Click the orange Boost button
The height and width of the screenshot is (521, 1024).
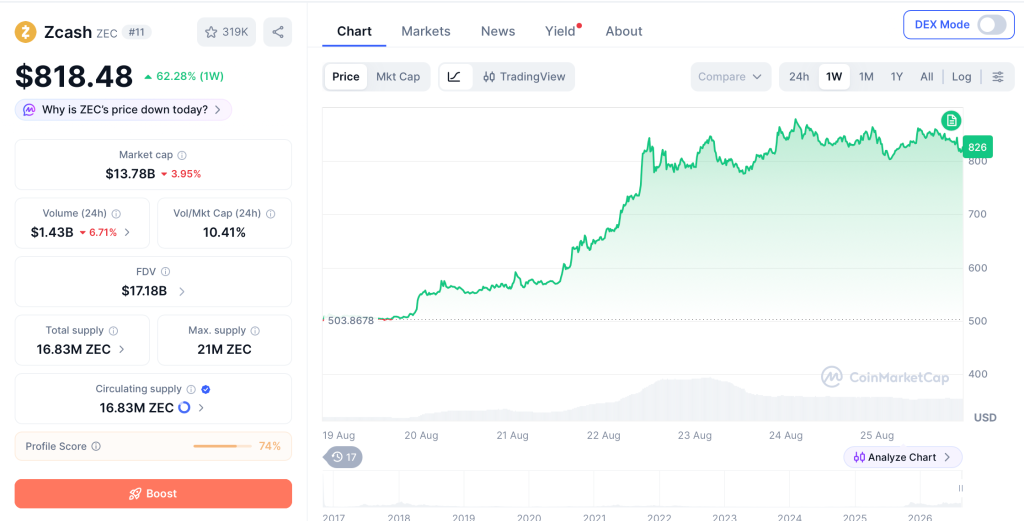[153, 494]
